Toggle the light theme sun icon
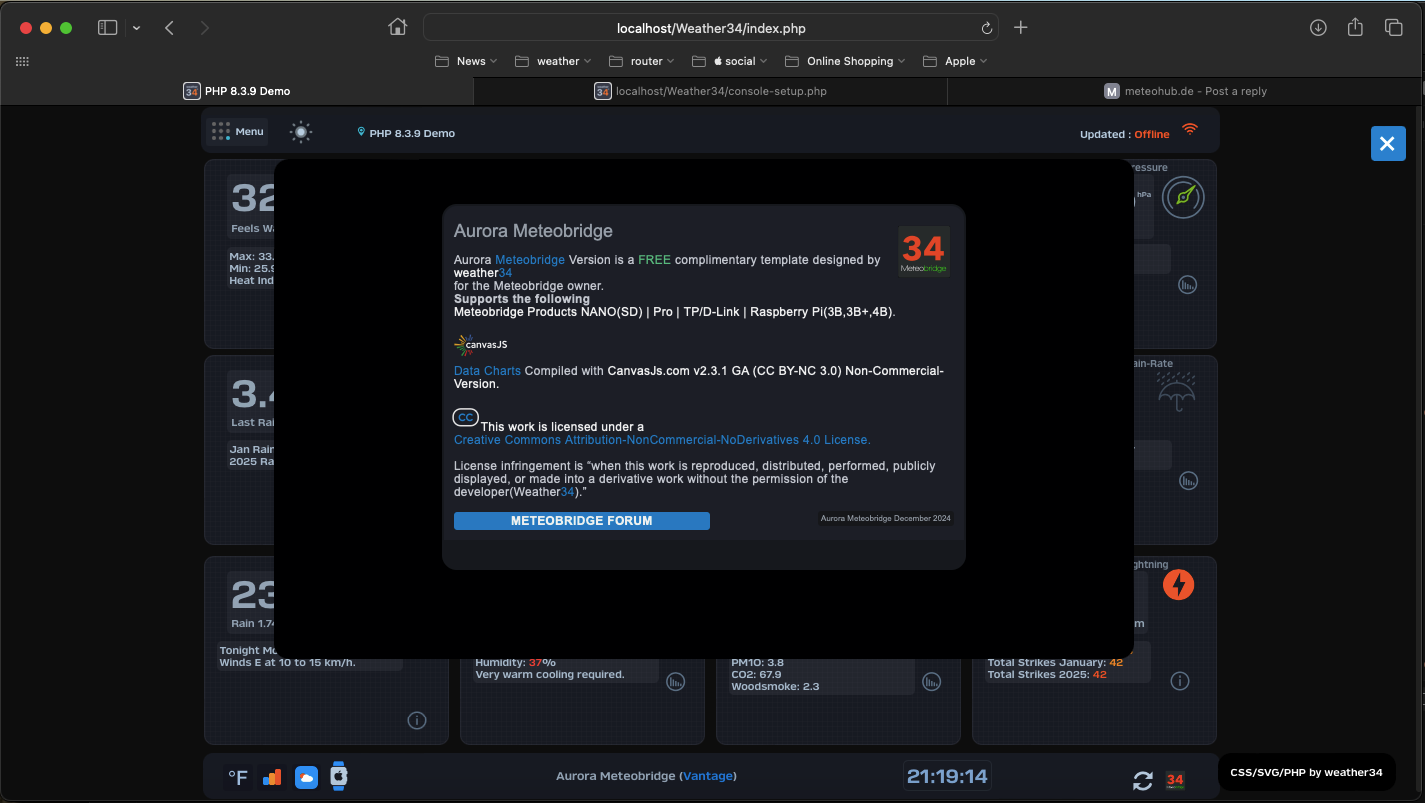The image size is (1425, 803). (x=301, y=132)
